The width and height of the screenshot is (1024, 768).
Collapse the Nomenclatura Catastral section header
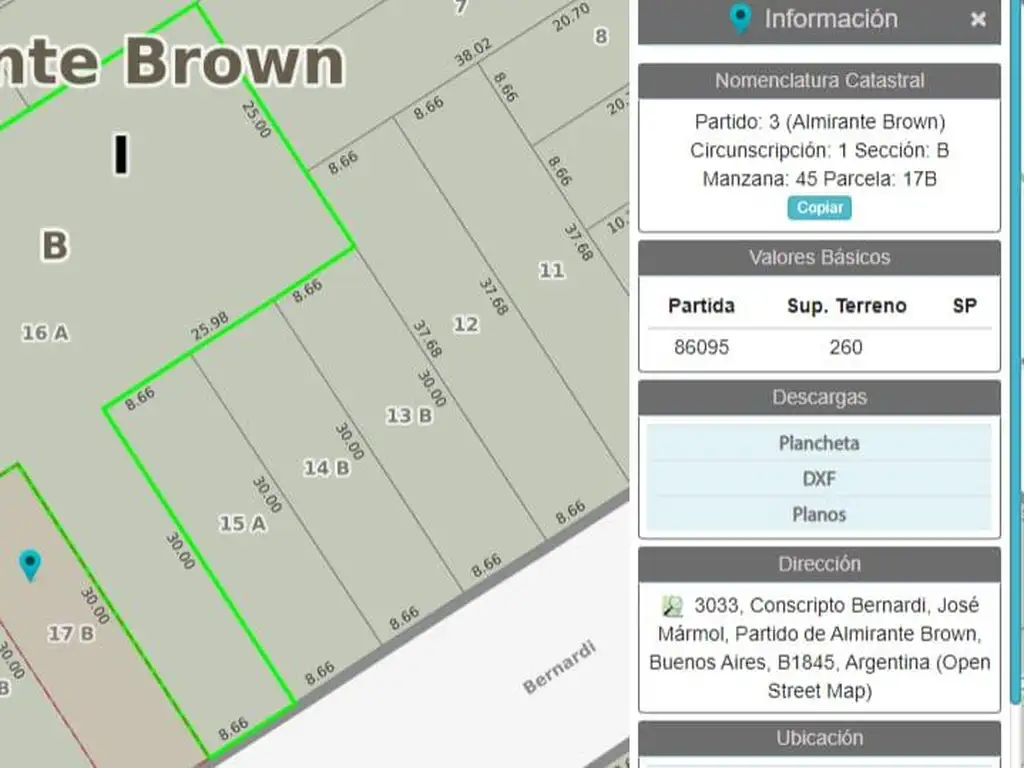tap(818, 81)
